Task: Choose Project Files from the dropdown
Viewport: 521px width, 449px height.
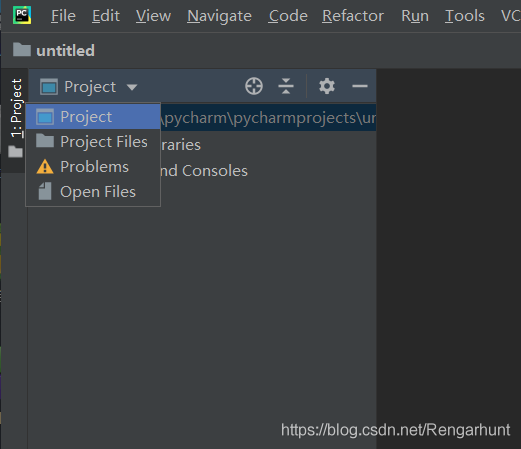Action: point(93,142)
